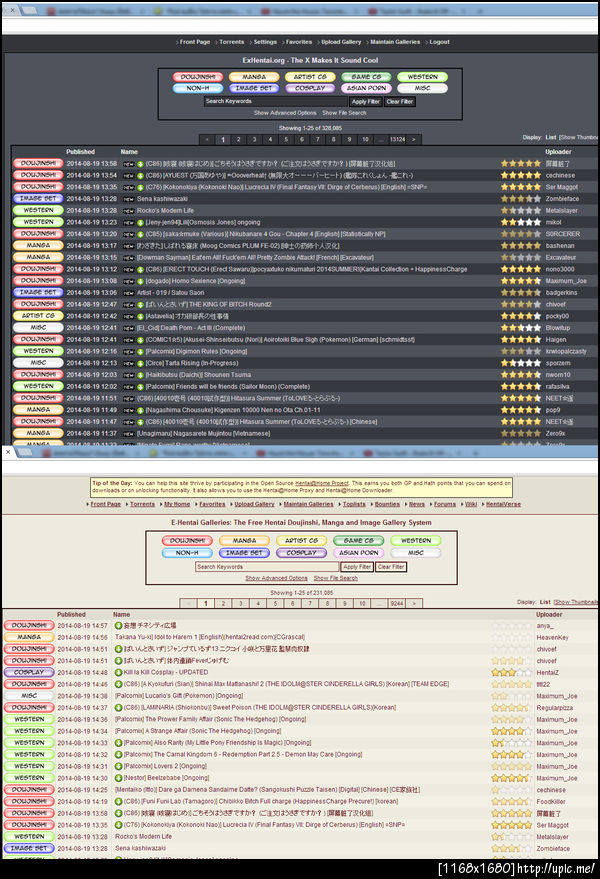Open My Home in light window navigation
600x879 pixels.
tap(177, 505)
